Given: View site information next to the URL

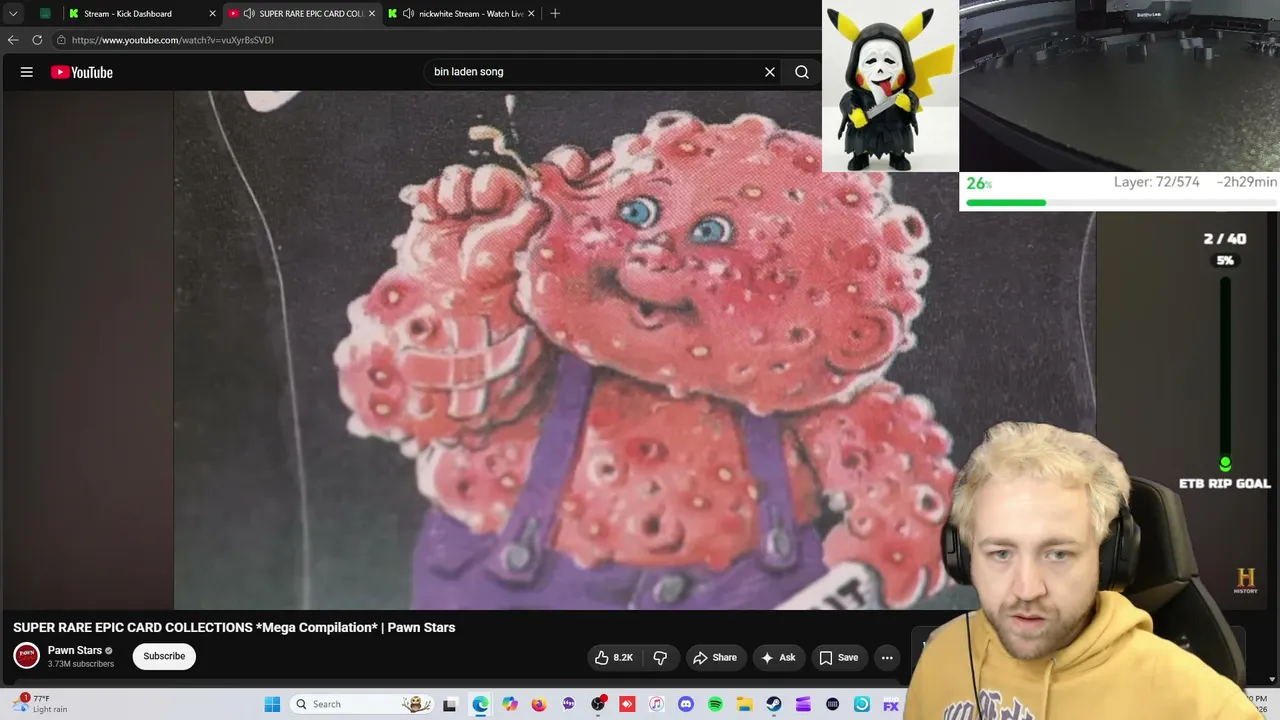Looking at the screenshot, I should (61, 40).
